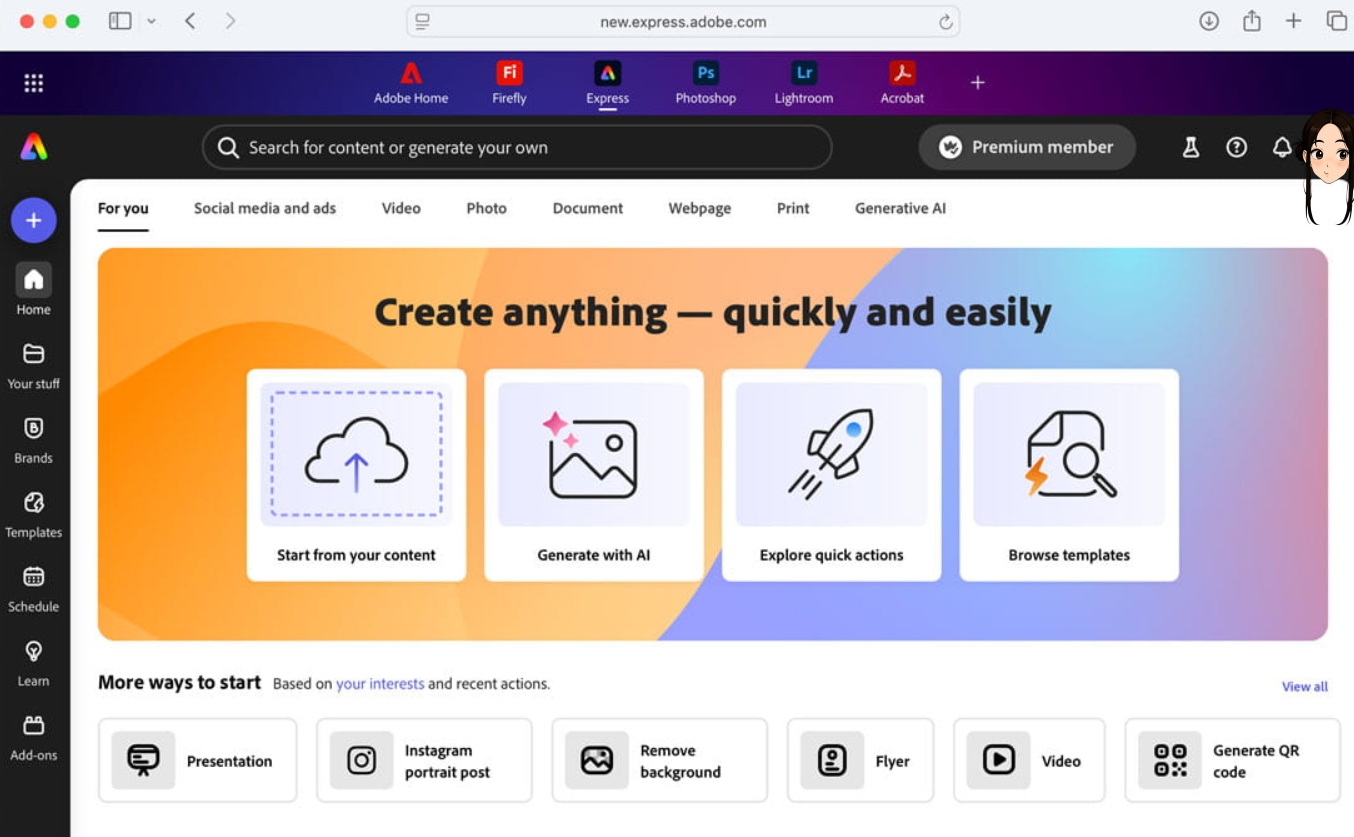Image resolution: width=1354 pixels, height=837 pixels.
Task: Switch to Social media and ads tab
Action: [x=265, y=208]
